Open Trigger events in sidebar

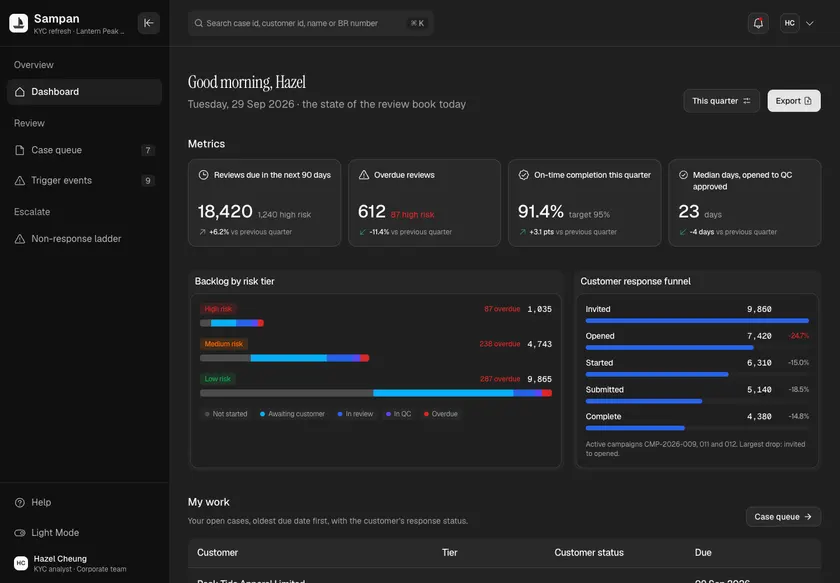point(84,181)
